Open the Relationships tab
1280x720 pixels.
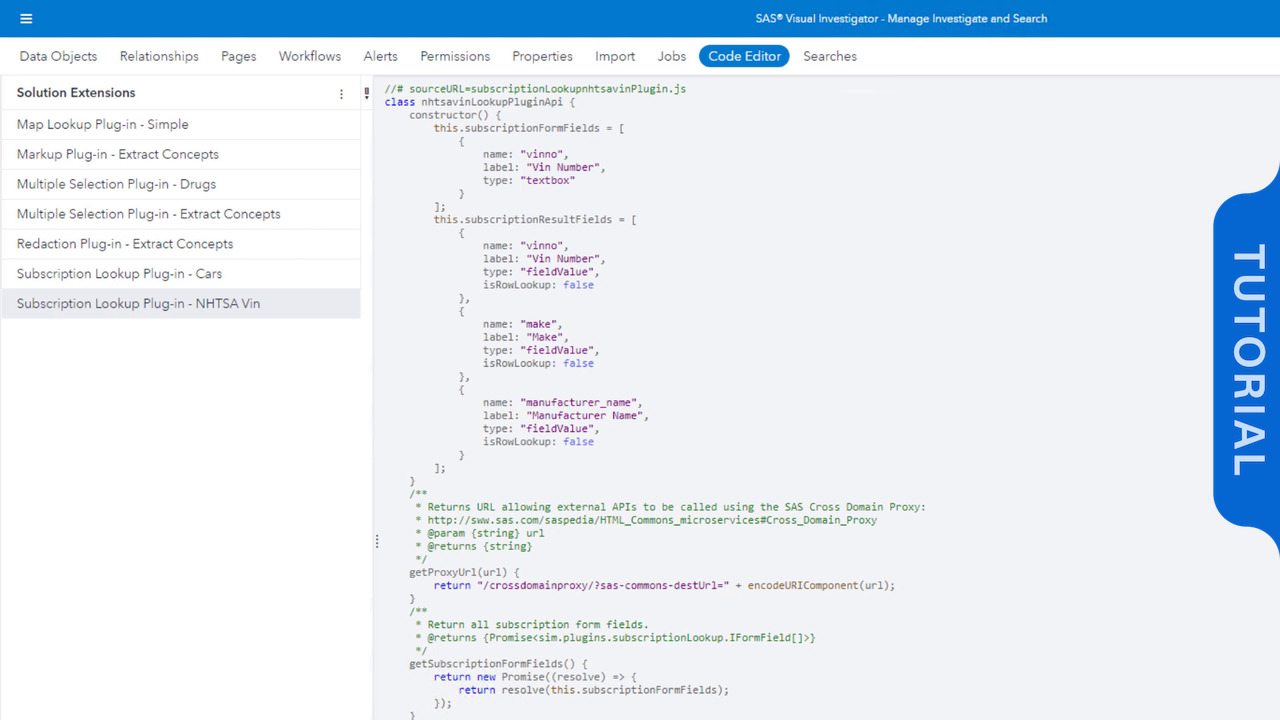coord(159,56)
